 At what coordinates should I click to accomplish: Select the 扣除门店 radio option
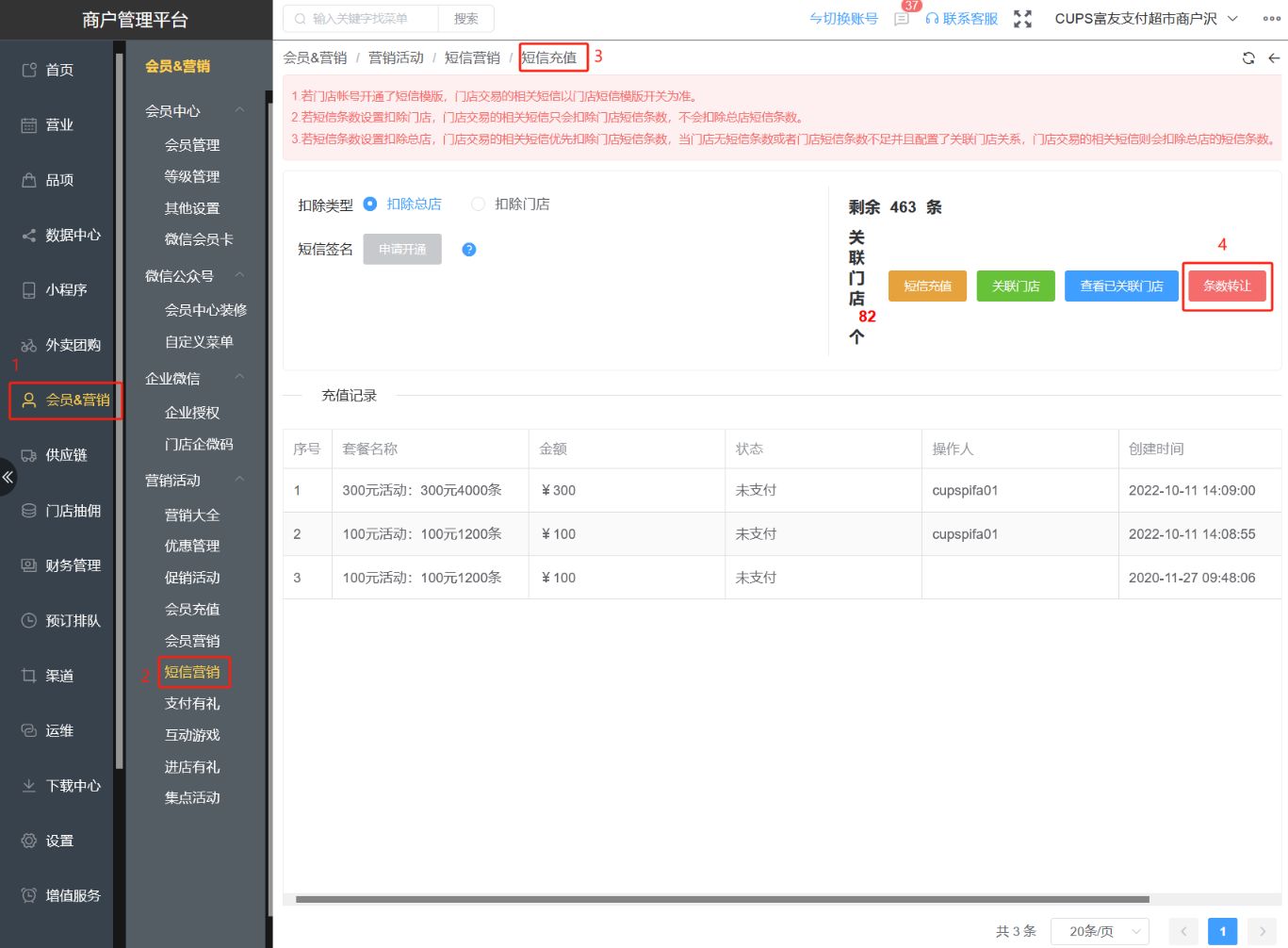tap(478, 204)
